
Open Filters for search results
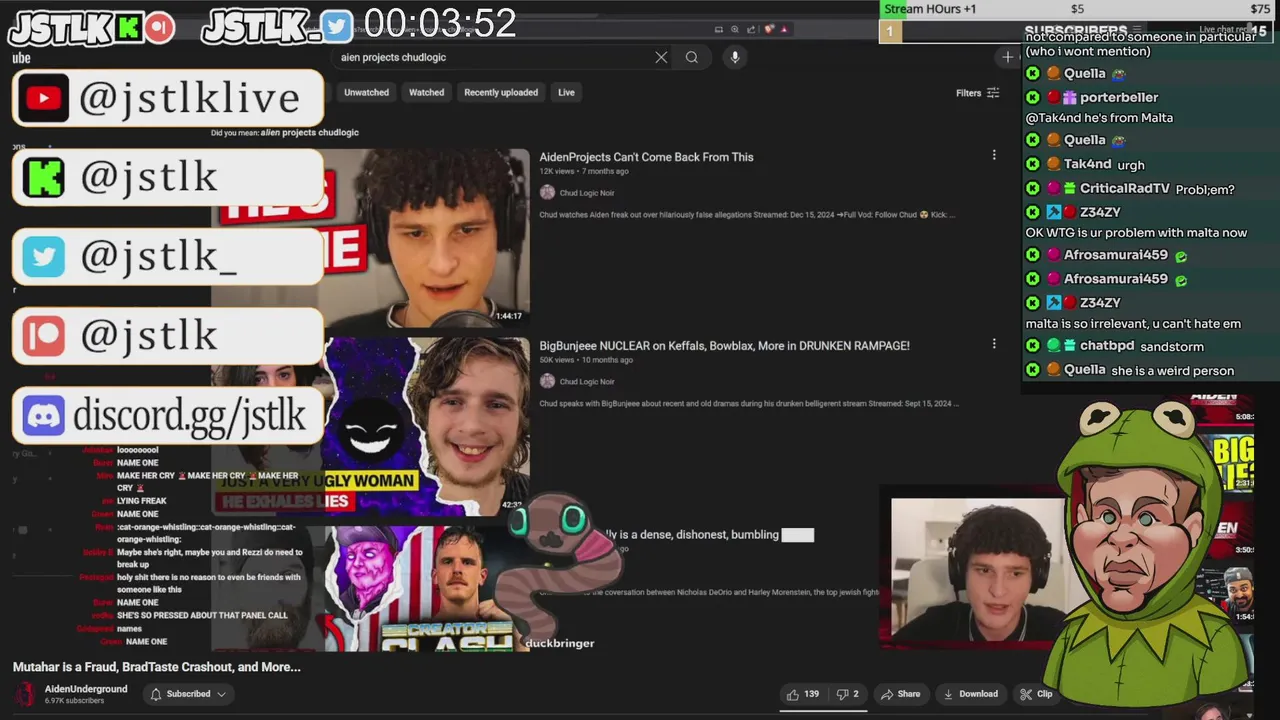point(977,93)
